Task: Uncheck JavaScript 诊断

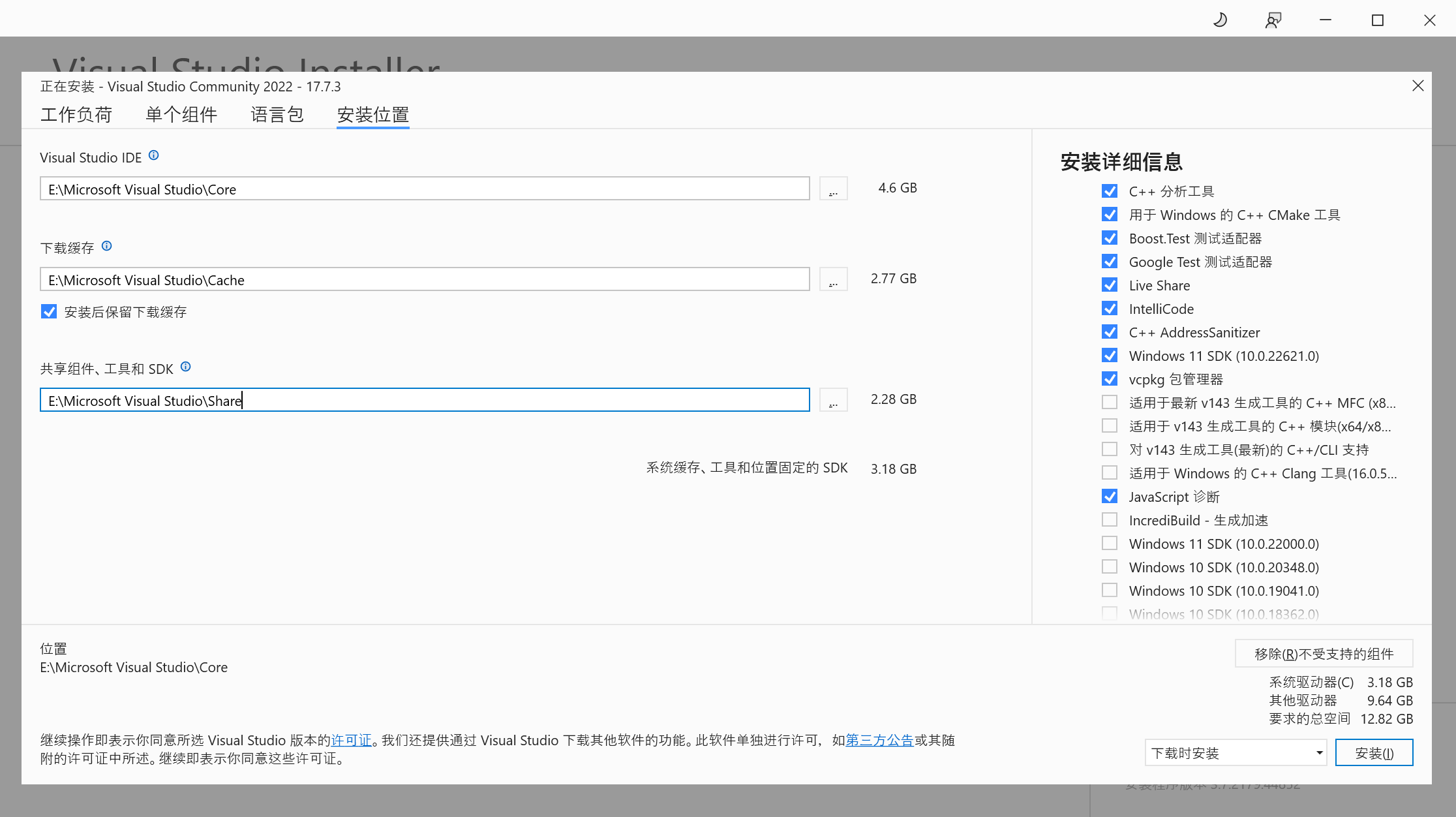Action: 1110,497
